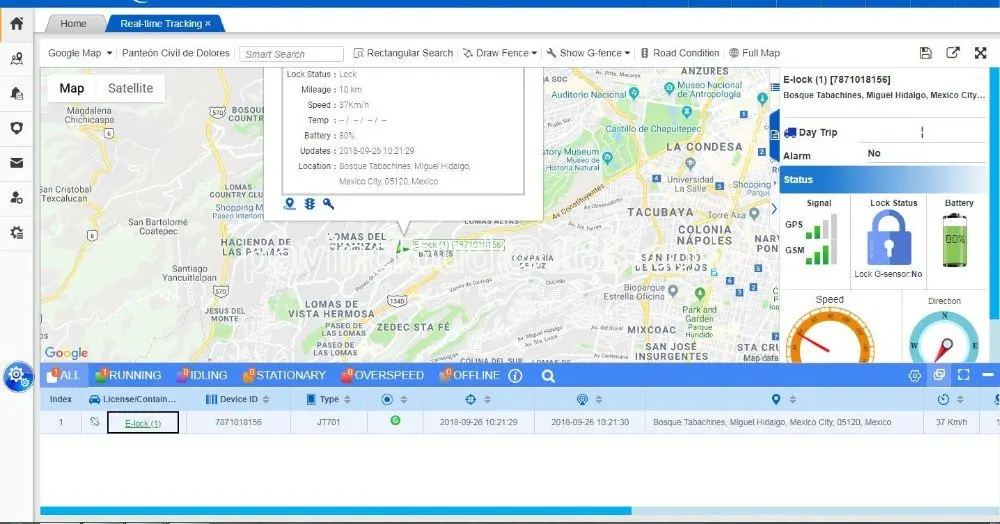Click the Day Trip label

[x=818, y=133]
